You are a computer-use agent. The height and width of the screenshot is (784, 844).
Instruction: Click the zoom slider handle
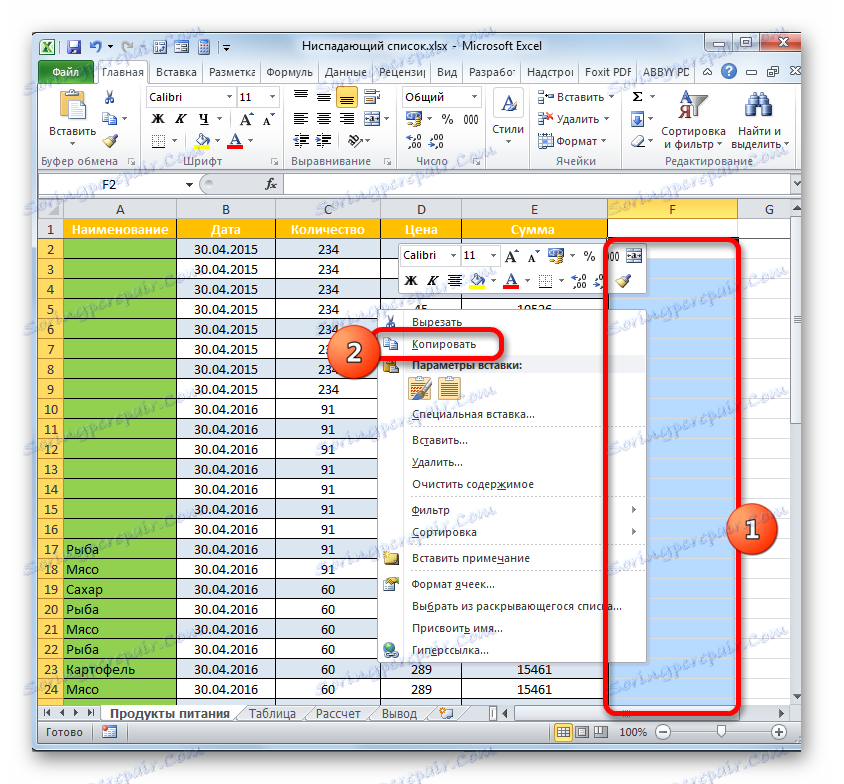721,731
